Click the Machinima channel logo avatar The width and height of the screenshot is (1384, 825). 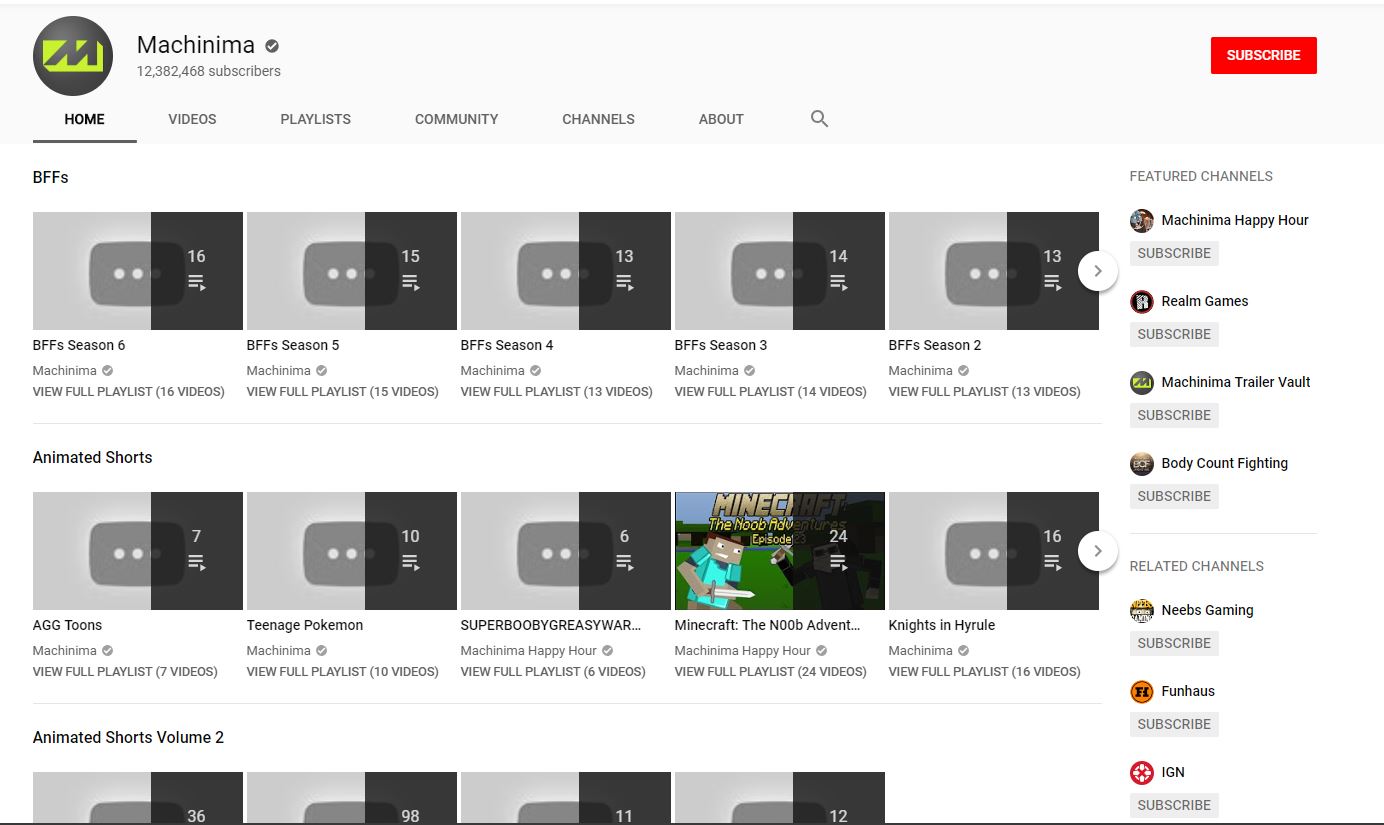pos(72,56)
